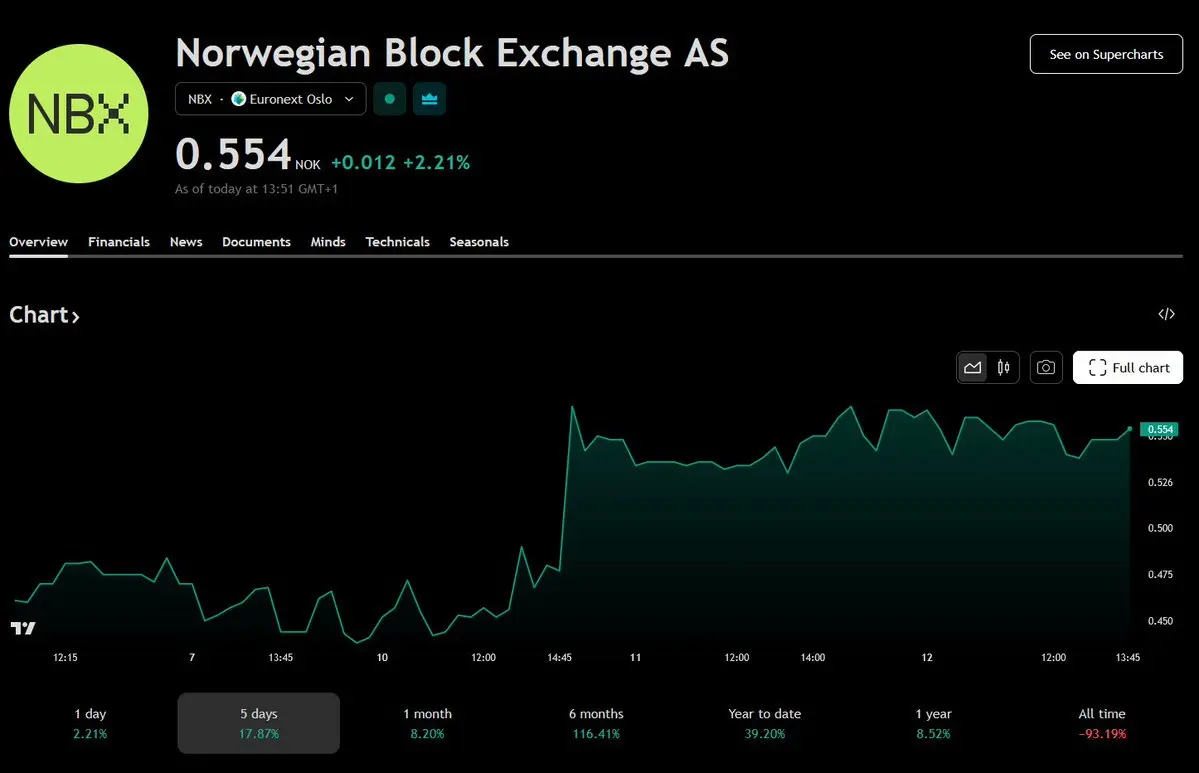Select the 5 days range
The image size is (1199, 773).
coord(258,723)
